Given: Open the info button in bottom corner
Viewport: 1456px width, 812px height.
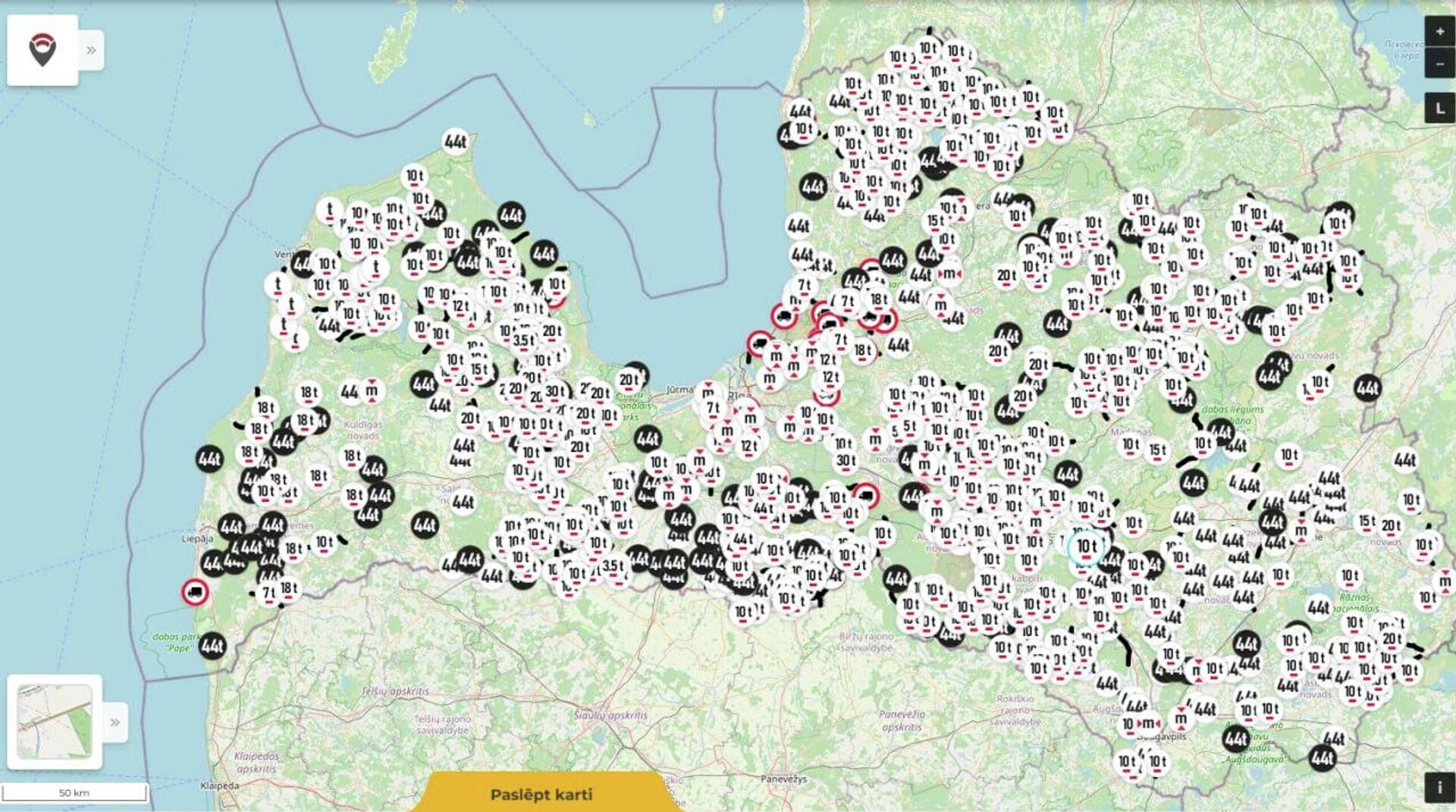Looking at the screenshot, I should (x=1439, y=788).
